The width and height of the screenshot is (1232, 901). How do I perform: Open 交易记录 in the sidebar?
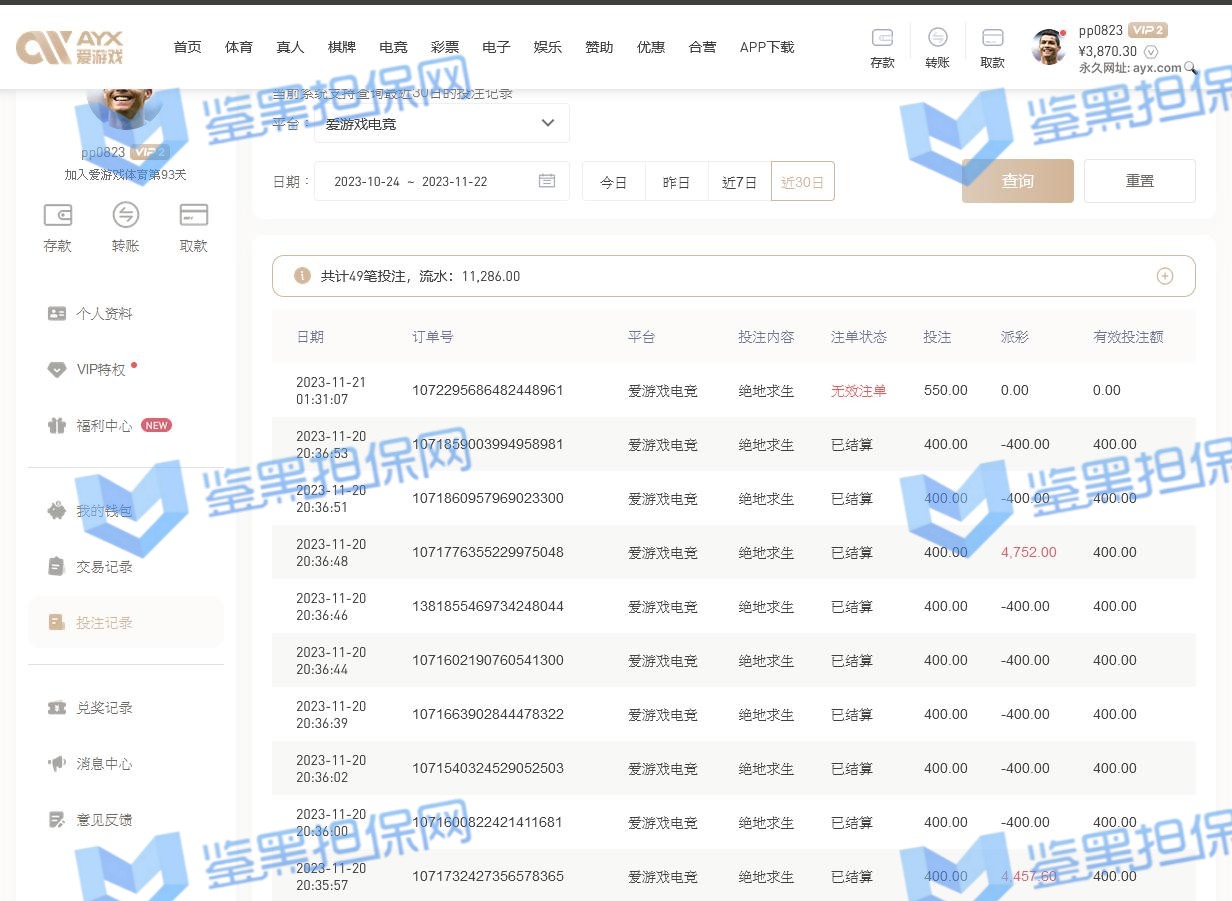(104, 567)
